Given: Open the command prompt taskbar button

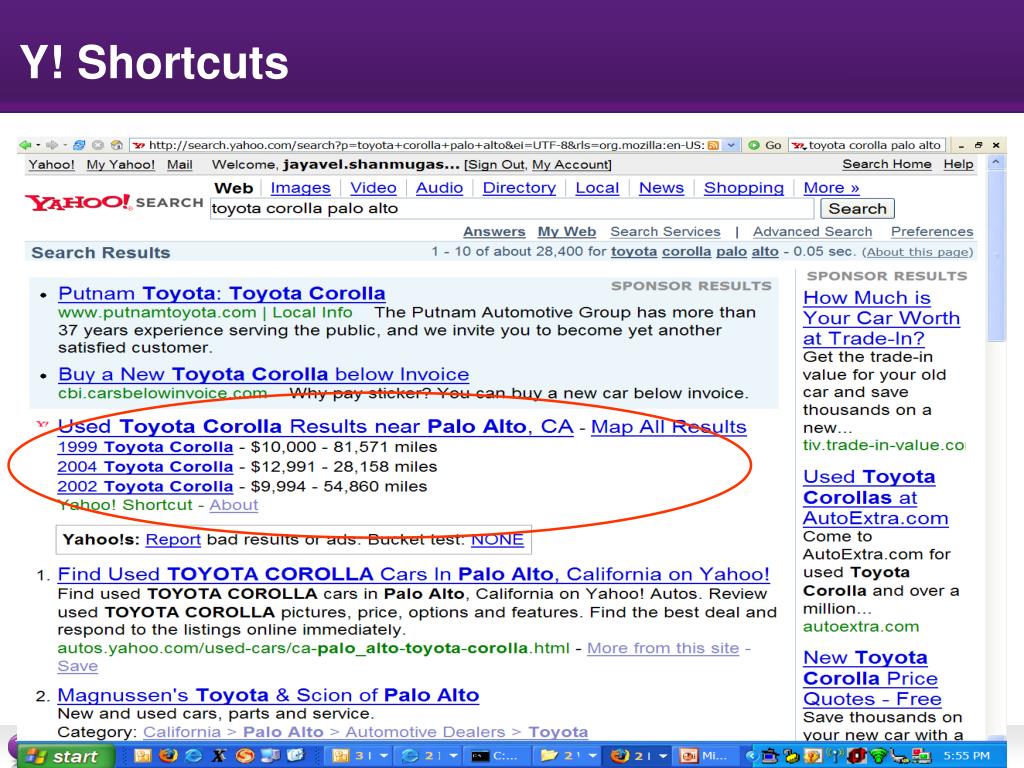Looking at the screenshot, I should tap(498, 756).
